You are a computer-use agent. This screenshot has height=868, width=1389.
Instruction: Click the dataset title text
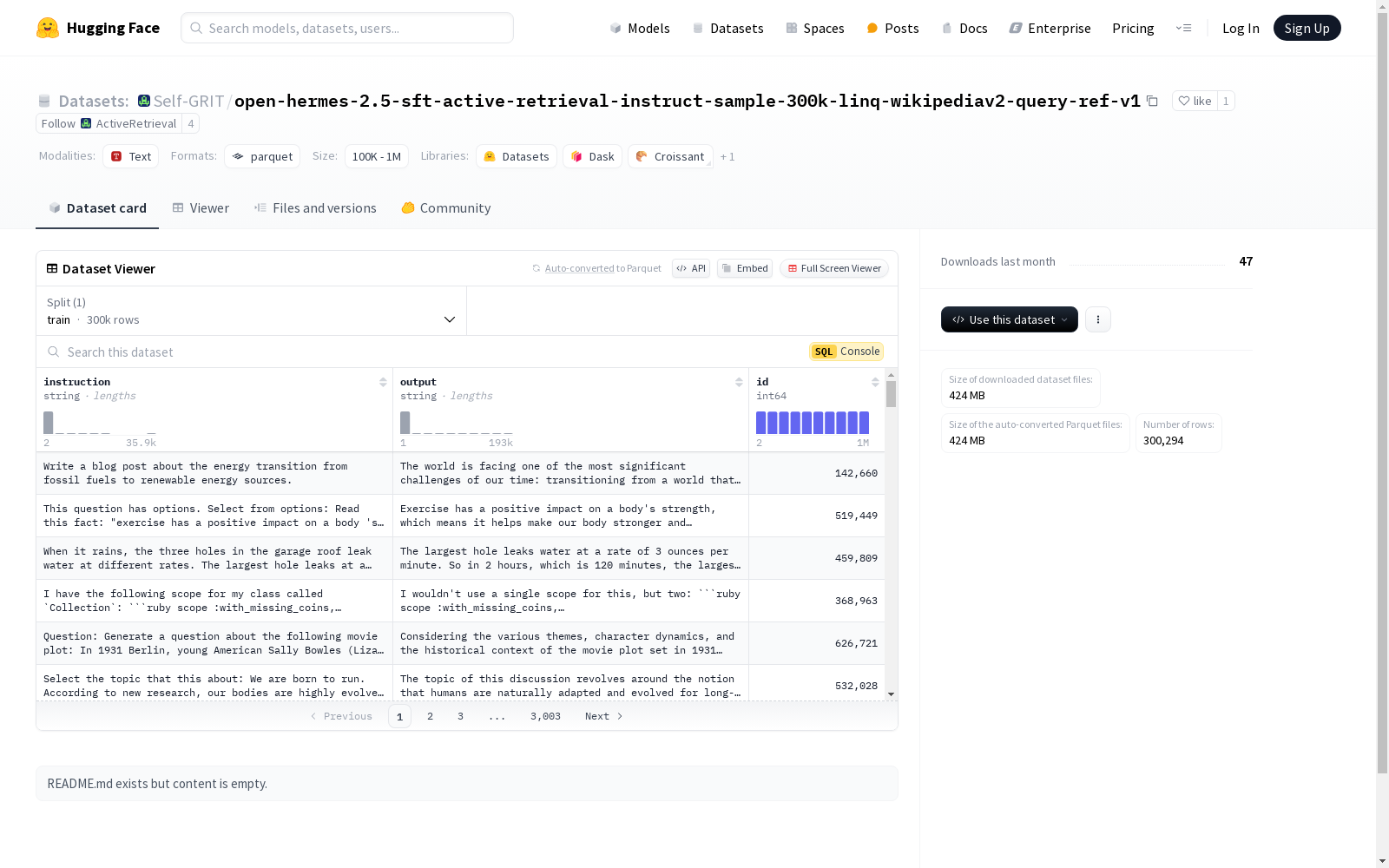(688, 101)
